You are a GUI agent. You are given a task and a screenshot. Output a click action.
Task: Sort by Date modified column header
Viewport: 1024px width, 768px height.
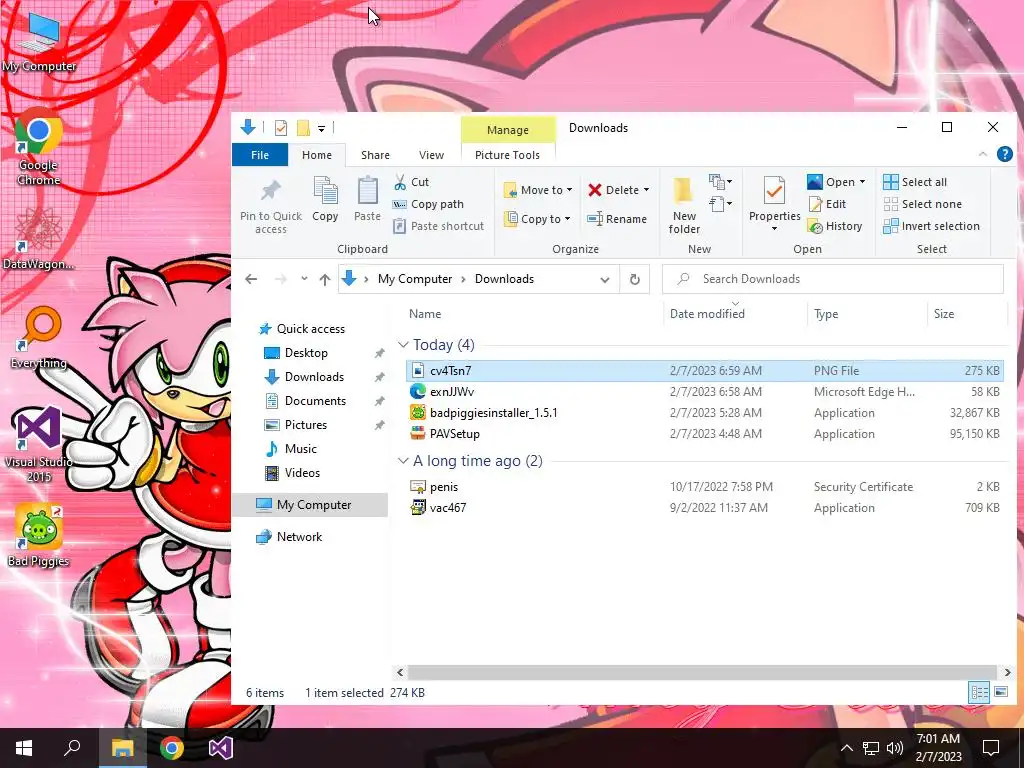point(707,314)
